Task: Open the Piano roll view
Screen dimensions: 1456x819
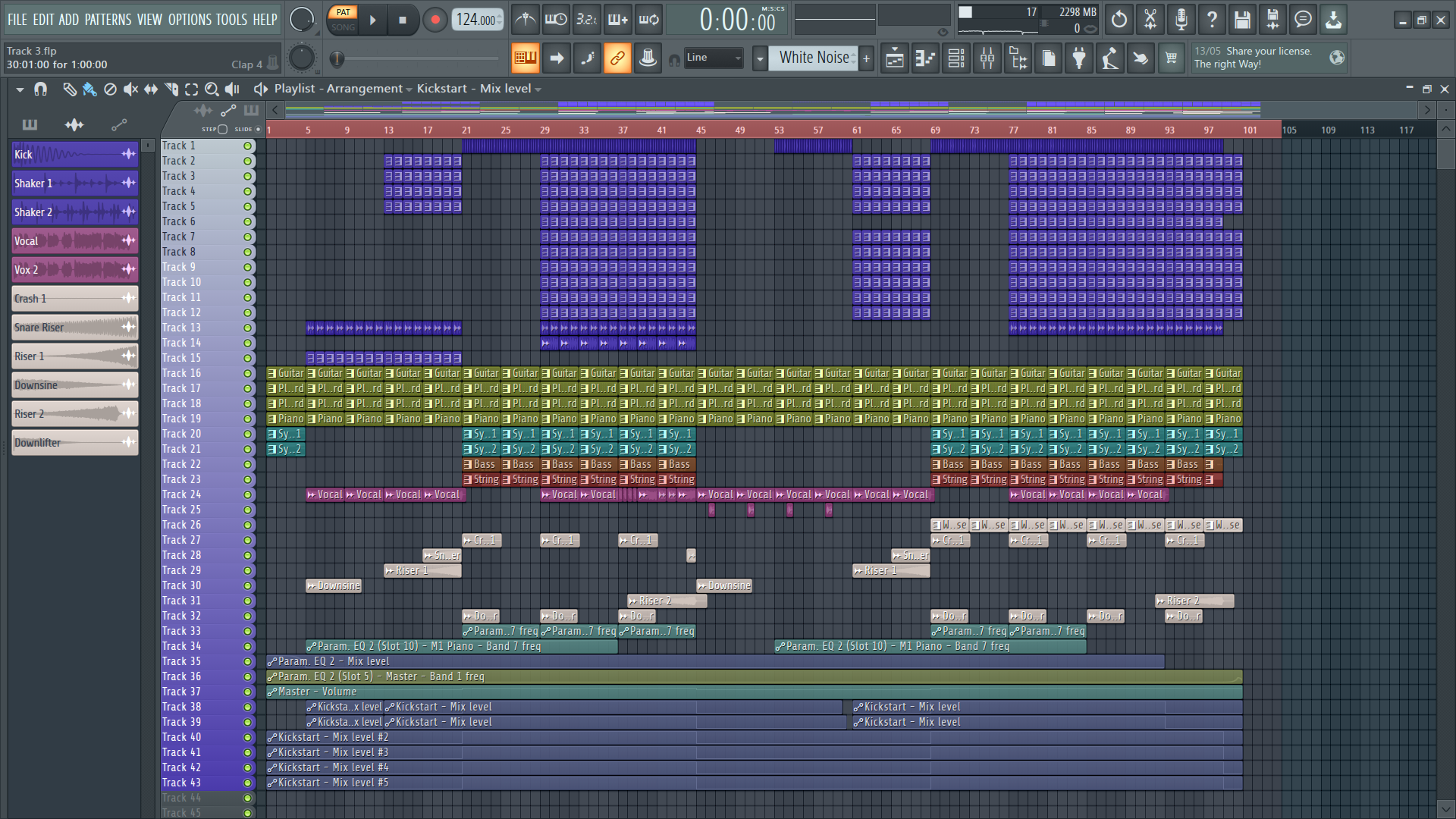Action: coord(925,58)
